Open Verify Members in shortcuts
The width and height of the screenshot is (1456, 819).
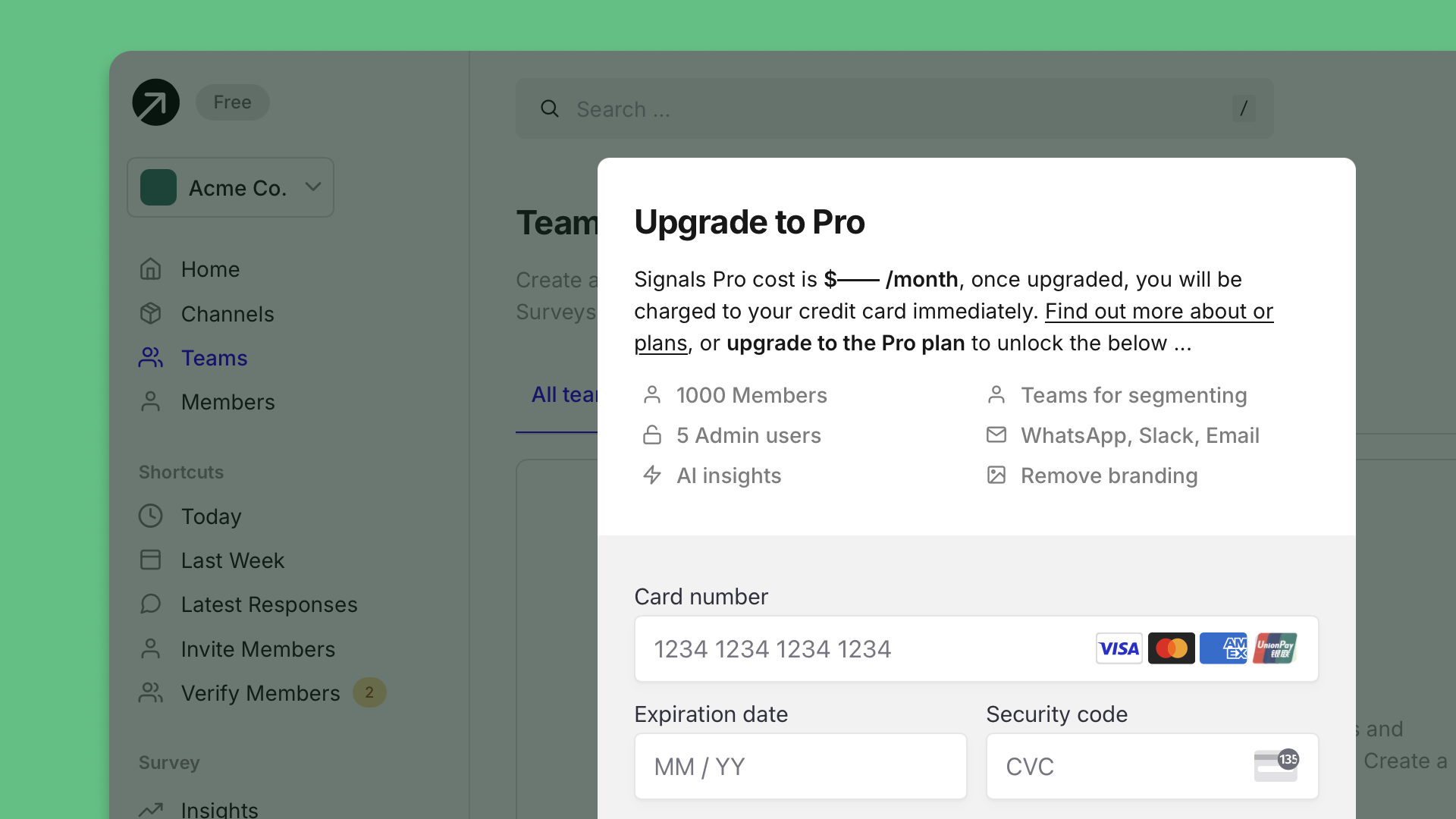pyautogui.click(x=260, y=693)
